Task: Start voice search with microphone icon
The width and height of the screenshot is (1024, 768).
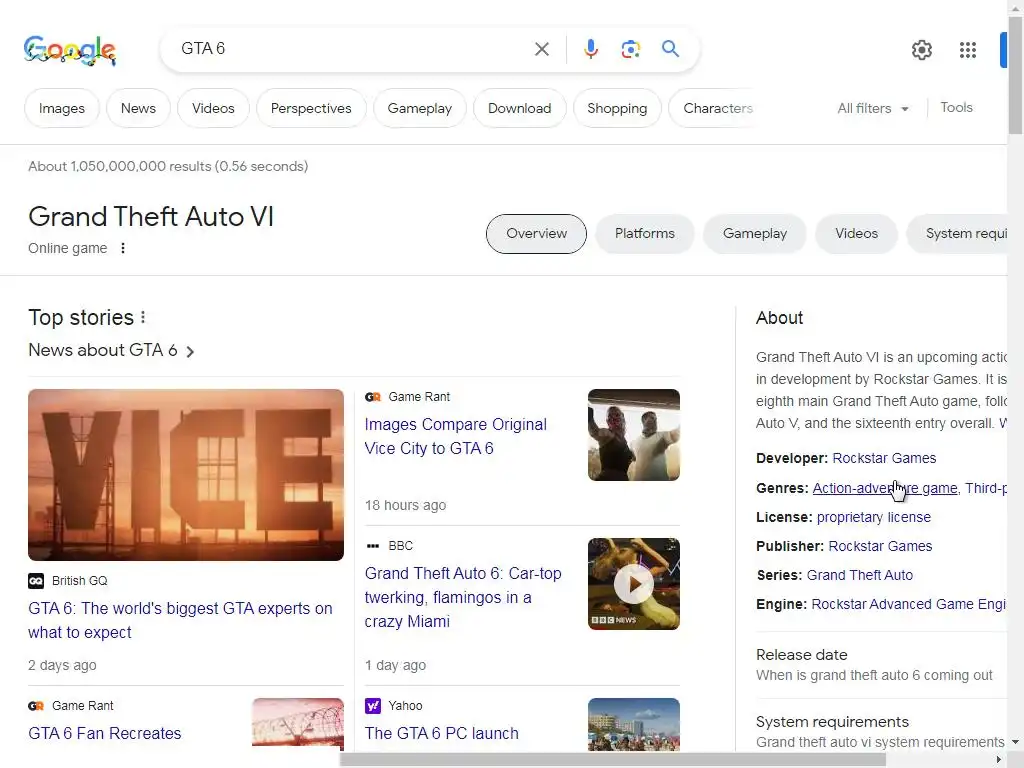Action: (x=590, y=49)
